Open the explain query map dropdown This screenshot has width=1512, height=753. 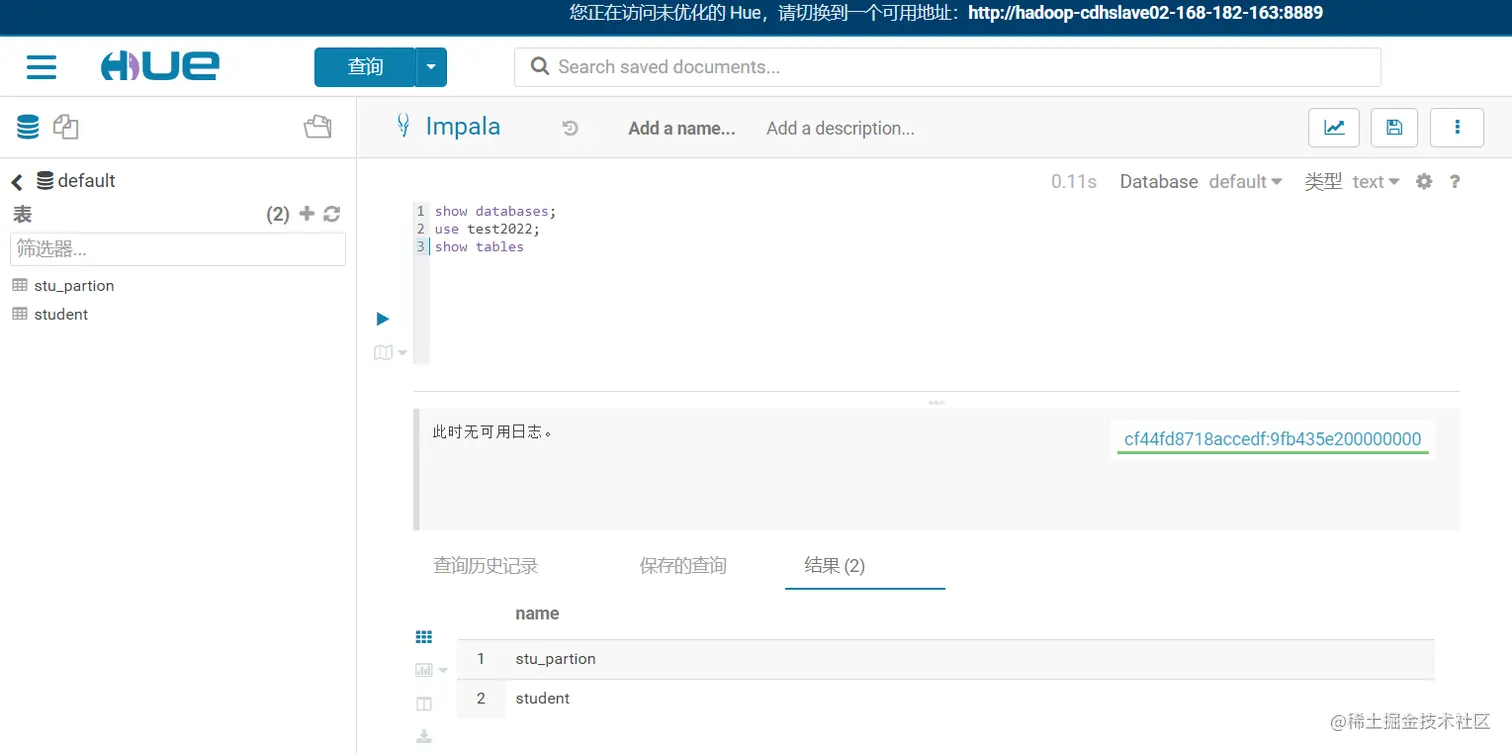coord(390,352)
